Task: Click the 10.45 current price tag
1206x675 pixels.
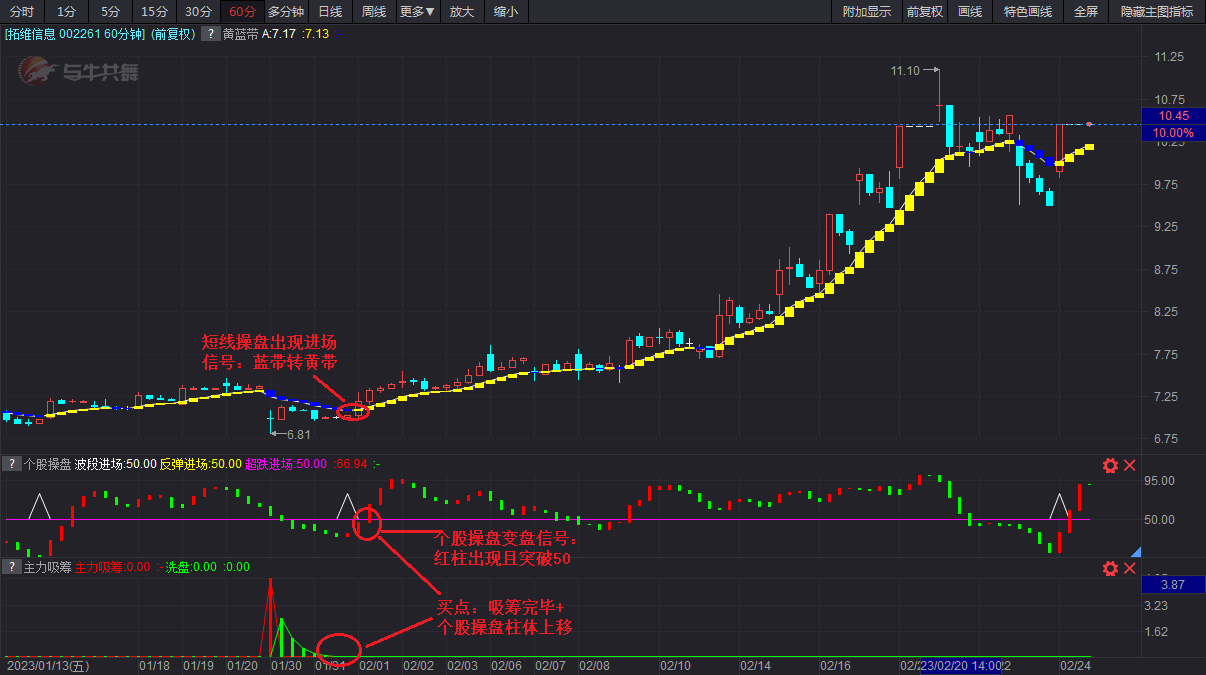Action: pos(1172,116)
